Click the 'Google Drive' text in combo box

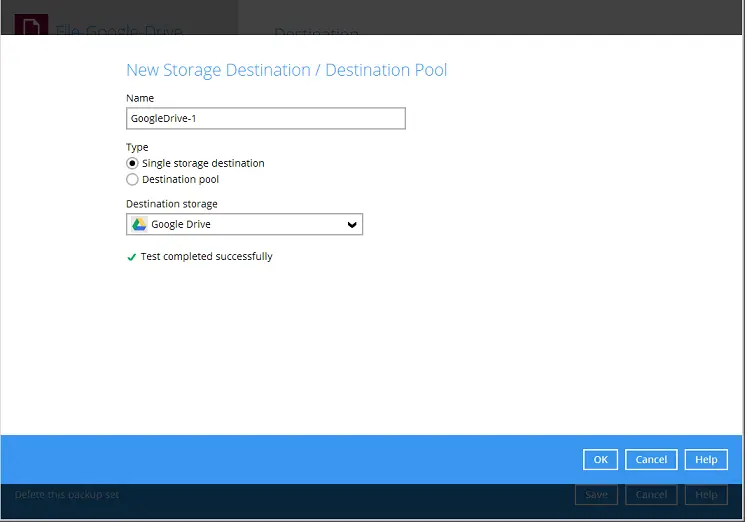click(x=181, y=225)
